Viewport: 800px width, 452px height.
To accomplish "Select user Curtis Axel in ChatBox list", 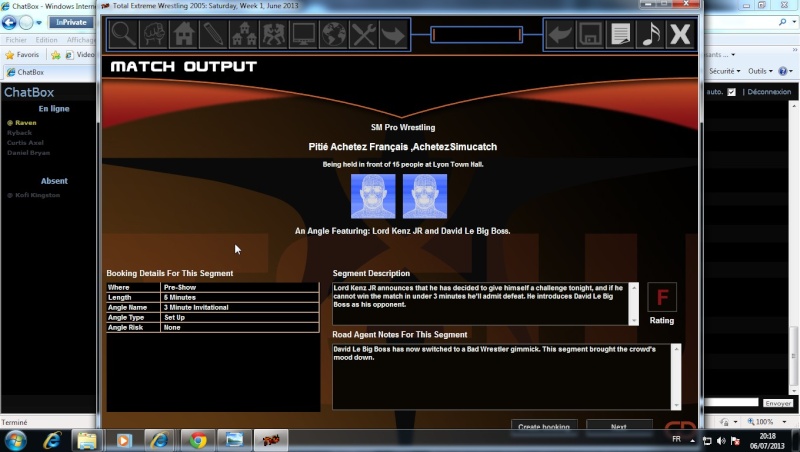I will 25,143.
